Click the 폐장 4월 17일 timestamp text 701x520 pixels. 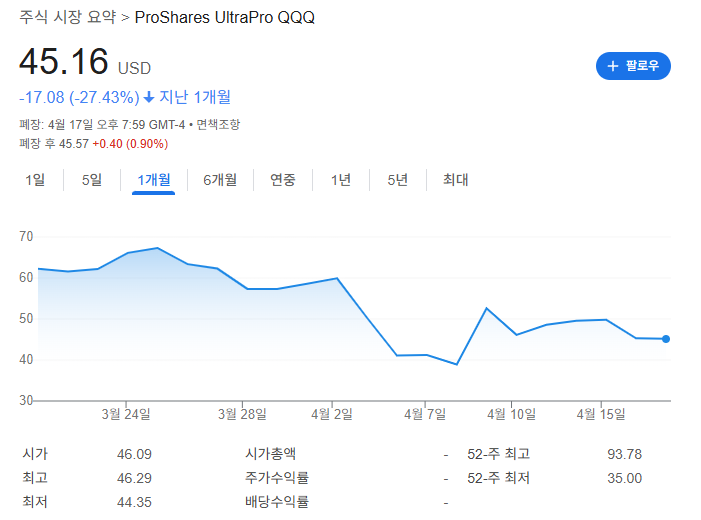tap(102, 124)
